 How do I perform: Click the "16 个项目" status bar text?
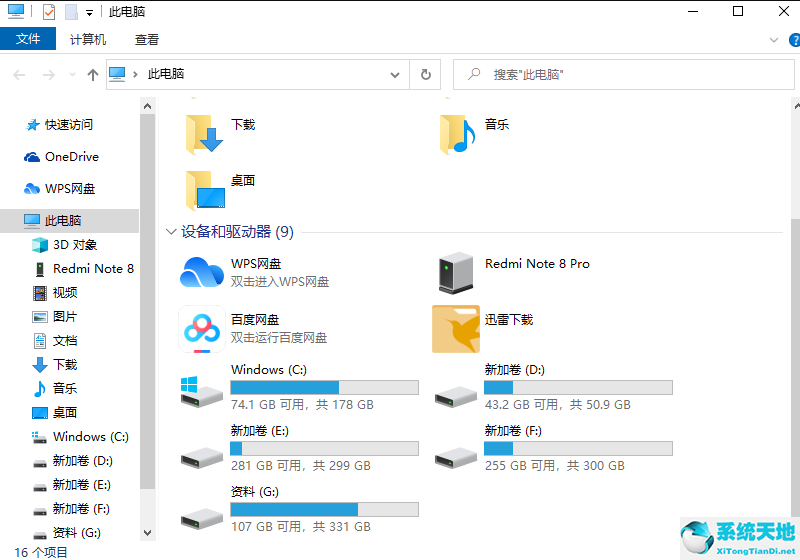click(41, 552)
